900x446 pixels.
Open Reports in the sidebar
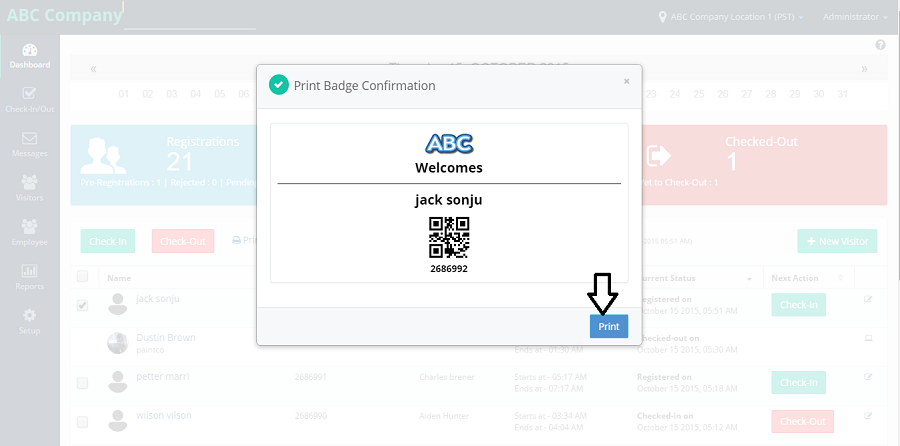point(30,278)
